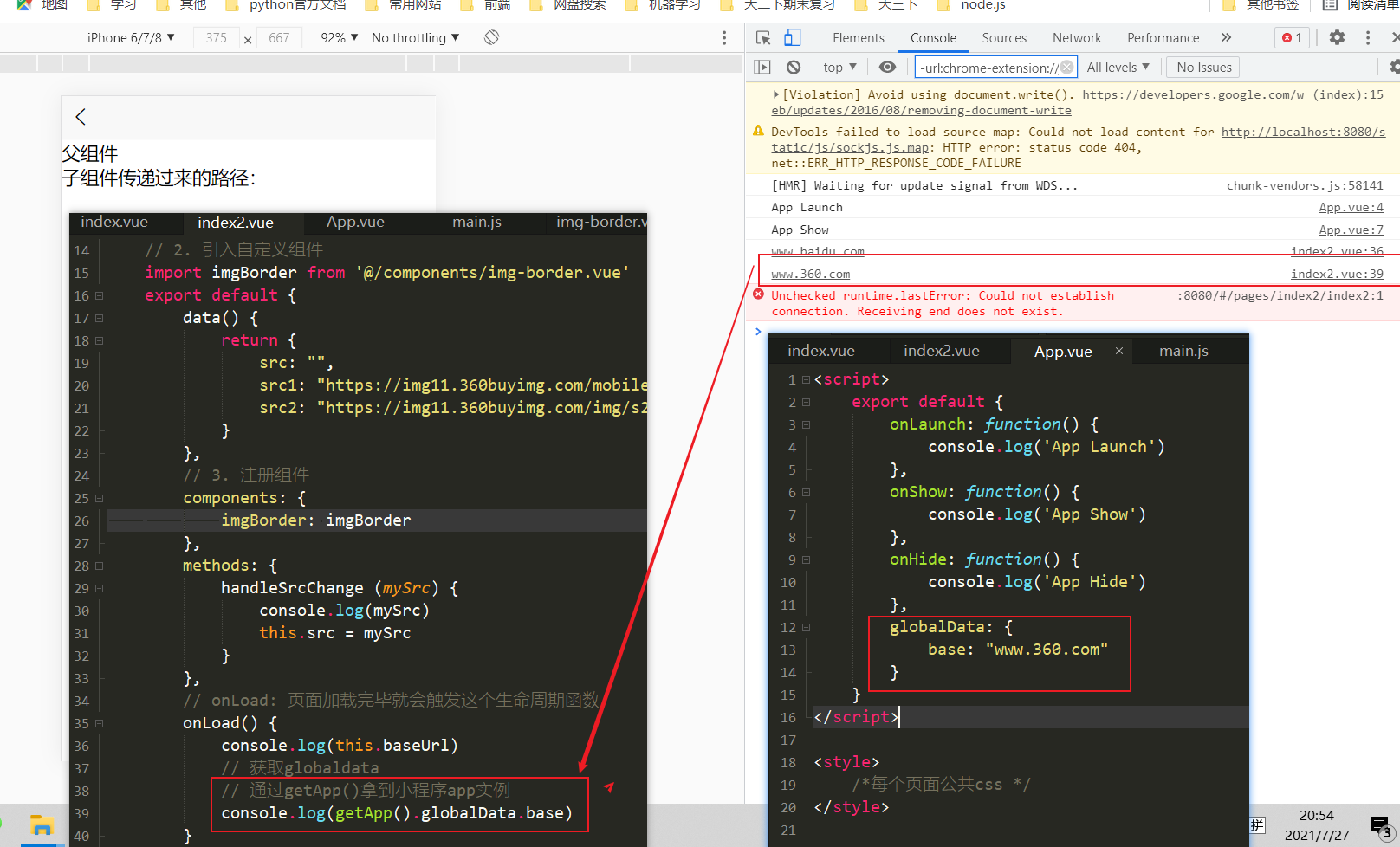Open source link App.vue:7
Image resolution: width=1400 pixels, height=847 pixels.
pos(1351,230)
